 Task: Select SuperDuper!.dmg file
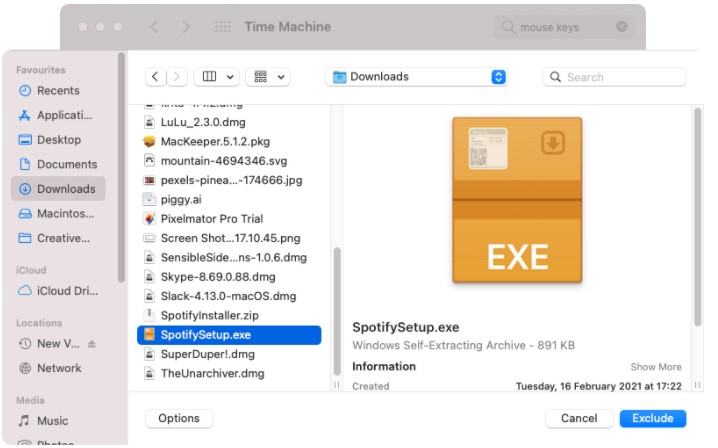click(229, 354)
